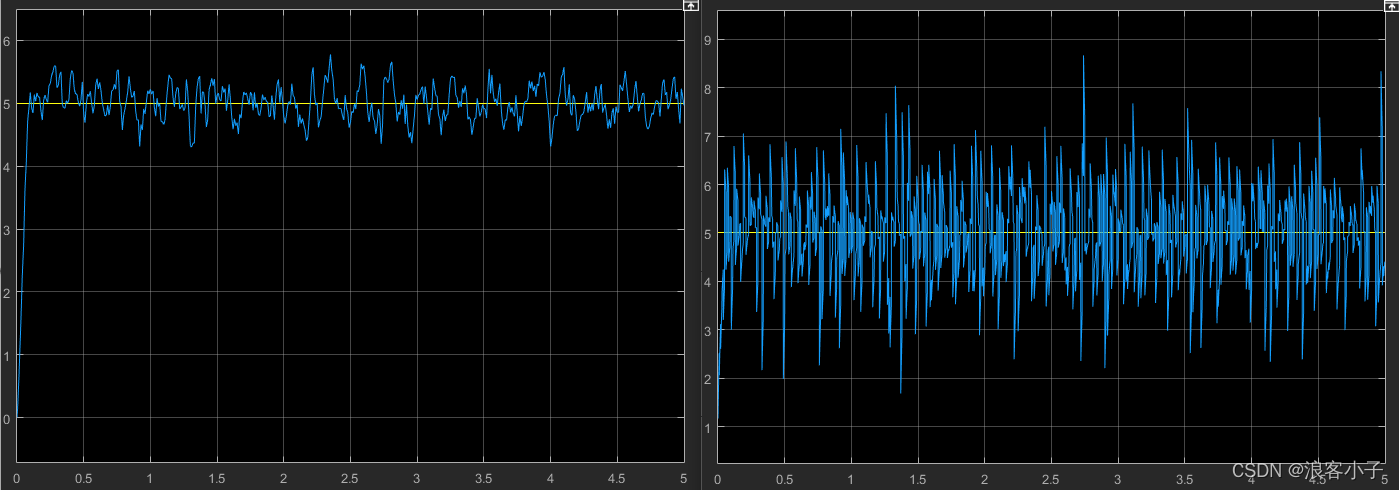Click the yellow reference line in right plot
Viewport: 1399px width, 490px height.
coord(1051,233)
